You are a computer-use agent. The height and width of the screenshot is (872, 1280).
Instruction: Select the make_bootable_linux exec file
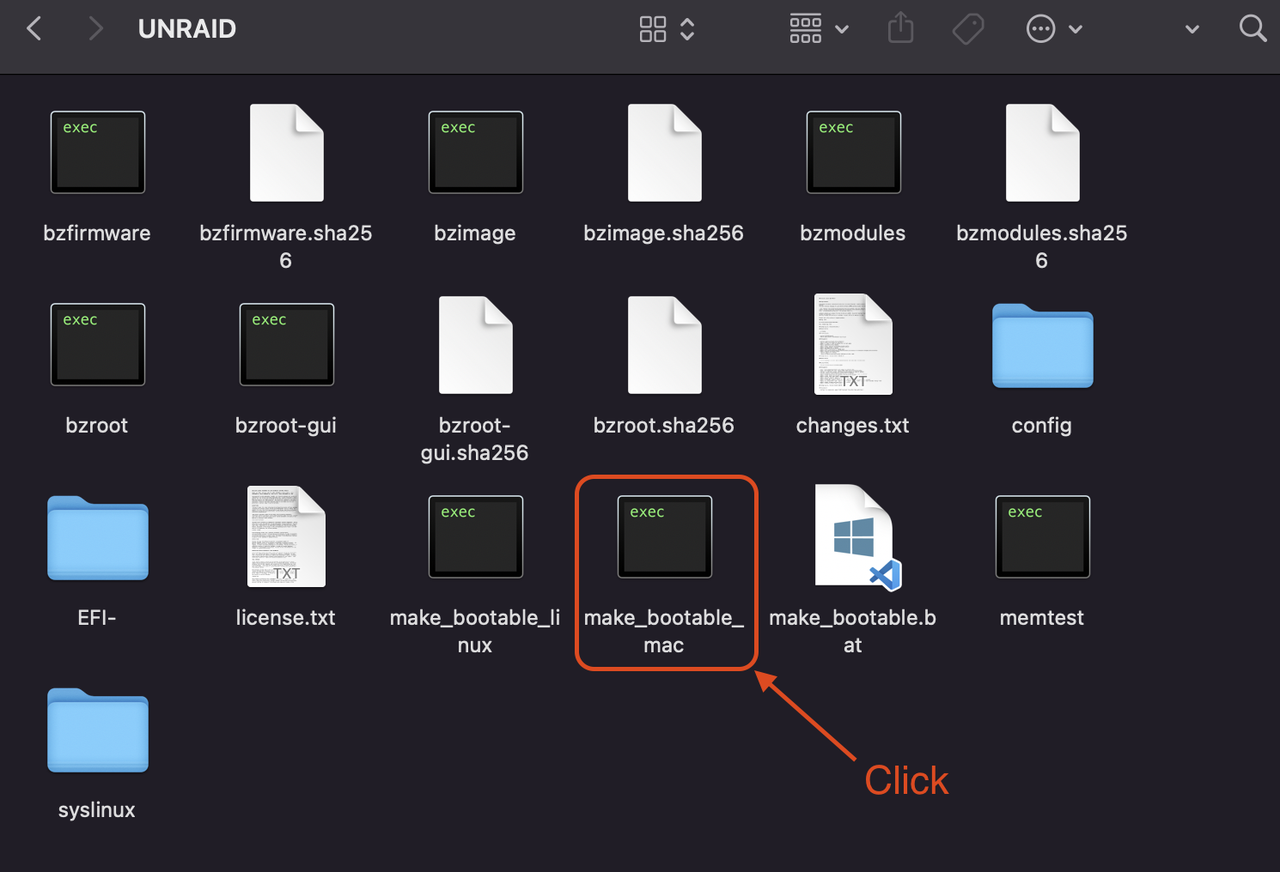click(475, 537)
